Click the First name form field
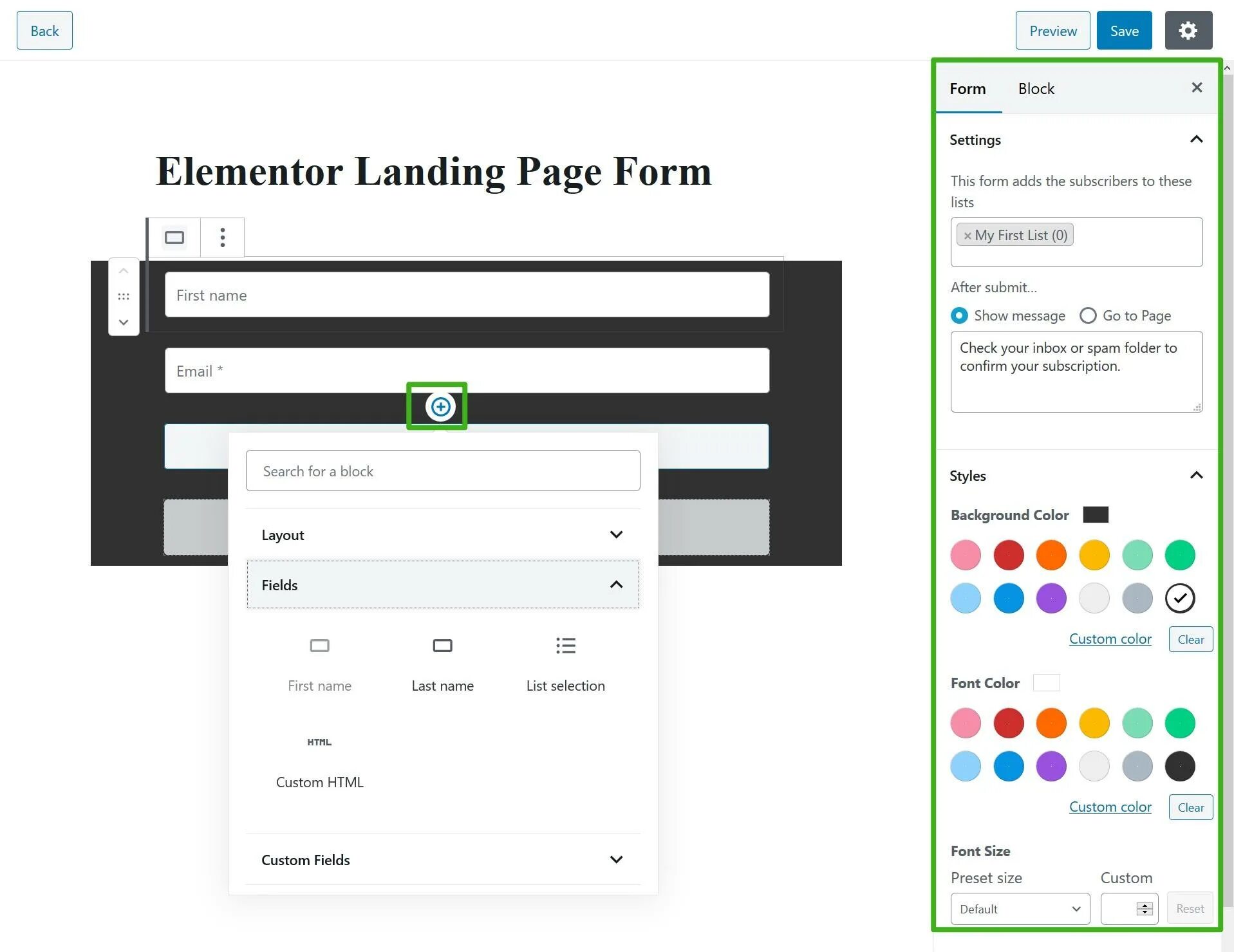The width and height of the screenshot is (1234, 952). [x=467, y=295]
